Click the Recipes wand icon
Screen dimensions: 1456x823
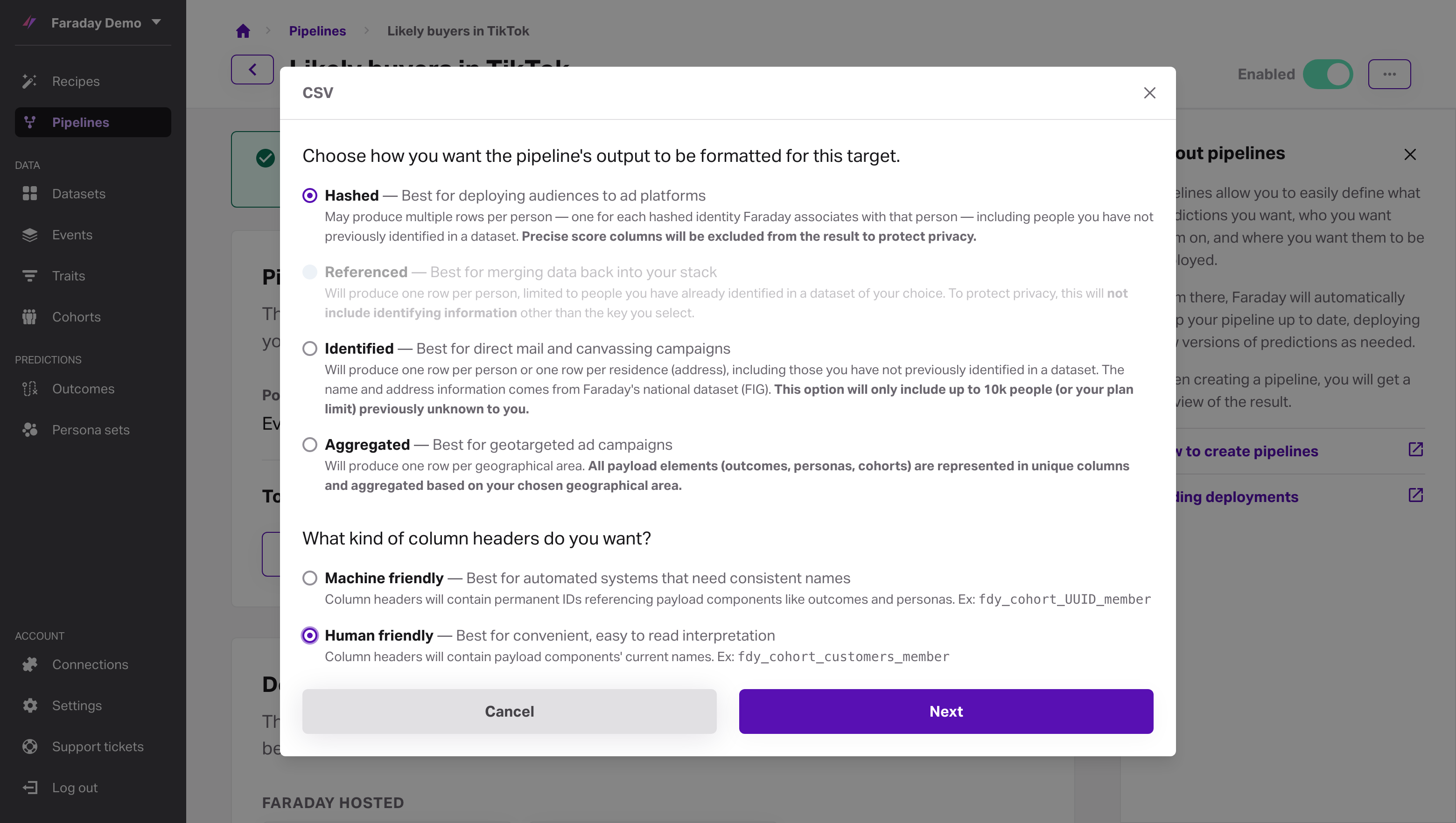point(29,81)
